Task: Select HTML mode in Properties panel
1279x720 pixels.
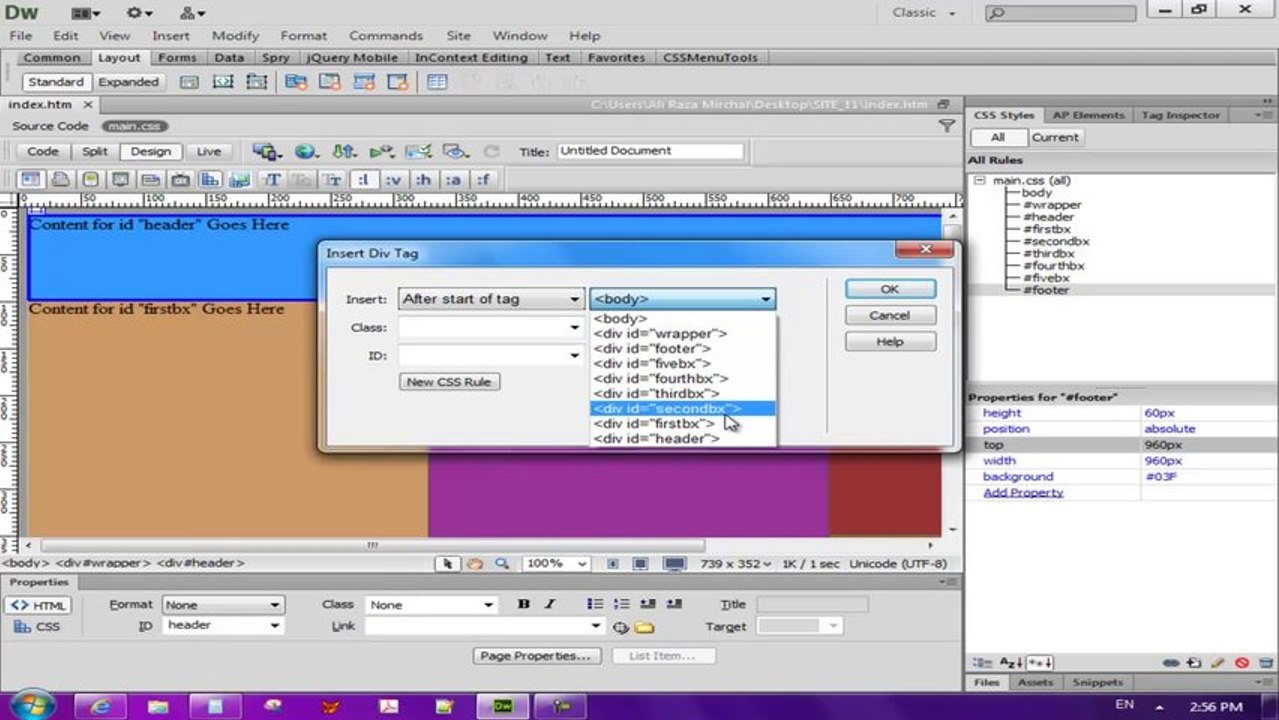Action: (38, 606)
